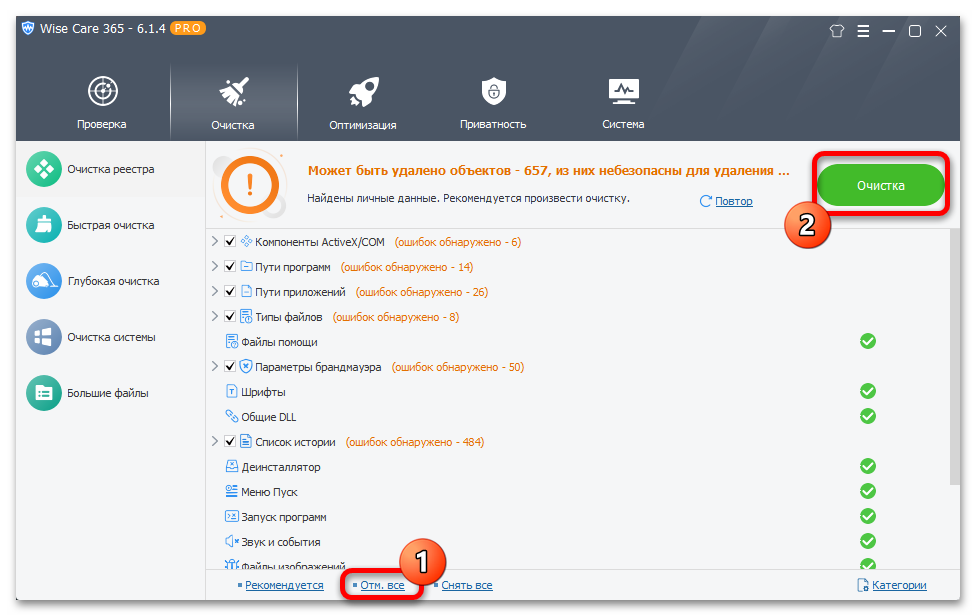This screenshot has height=616, width=976.
Task: Expand Список истории tree arrow
Action: pos(215,441)
